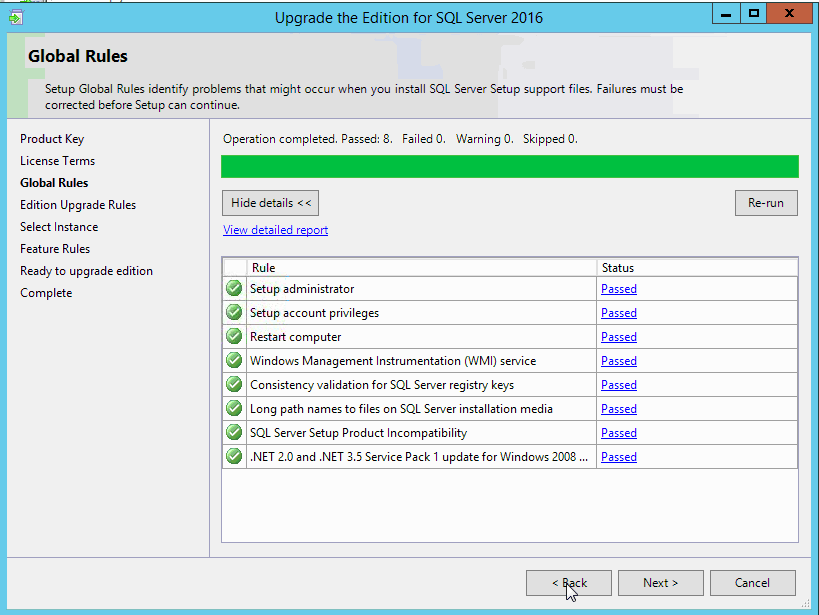819x615 pixels.
Task: Select the Feature Rules step
Action: point(55,249)
